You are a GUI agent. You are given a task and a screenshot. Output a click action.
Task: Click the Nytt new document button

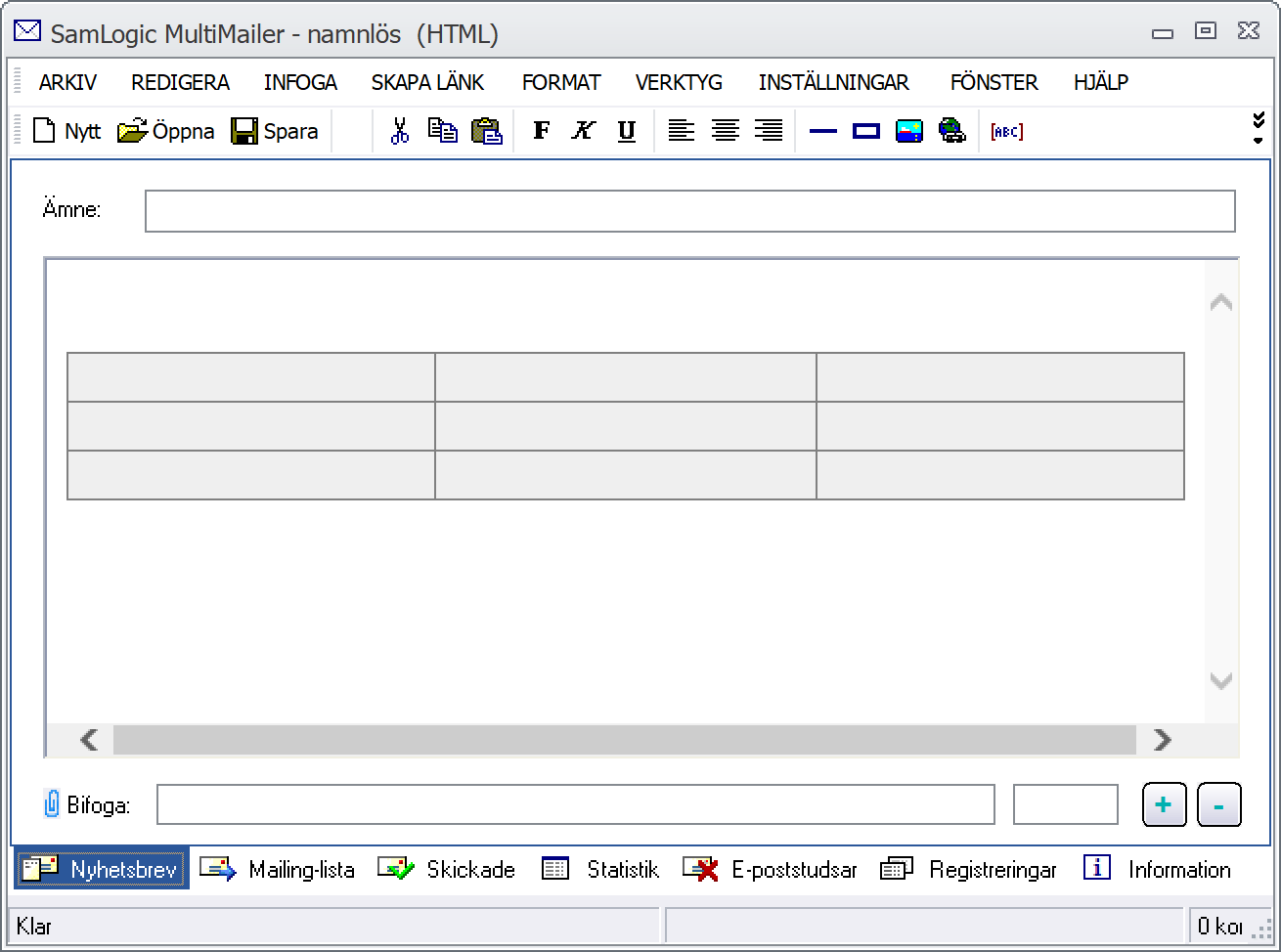click(x=66, y=131)
